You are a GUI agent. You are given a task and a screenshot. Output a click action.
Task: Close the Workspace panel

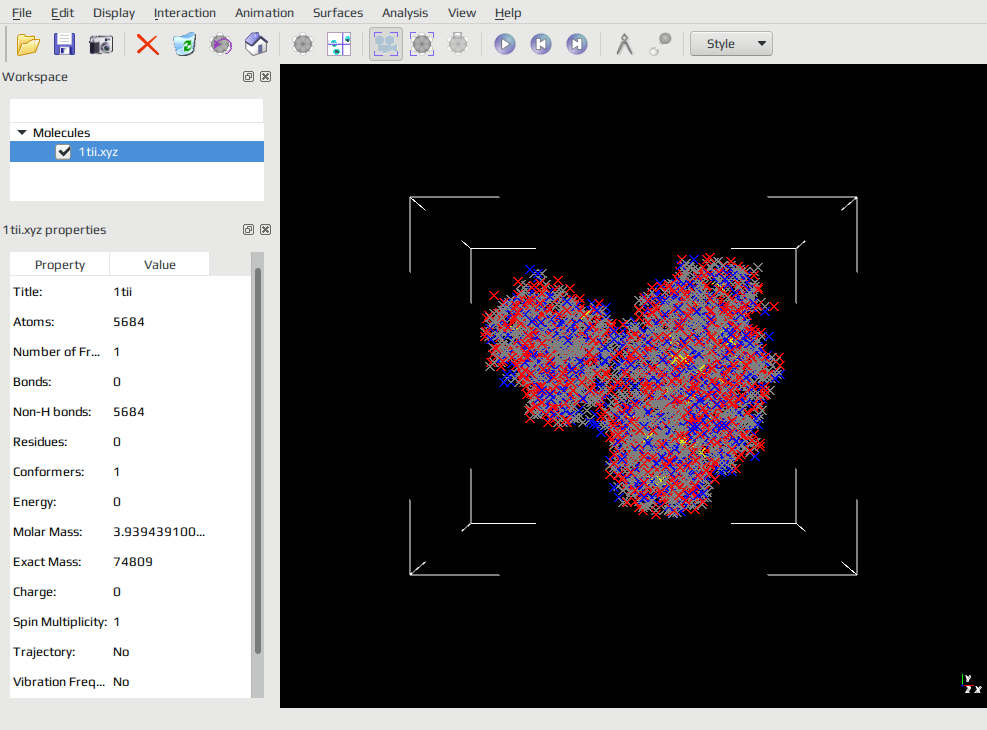coord(266,77)
